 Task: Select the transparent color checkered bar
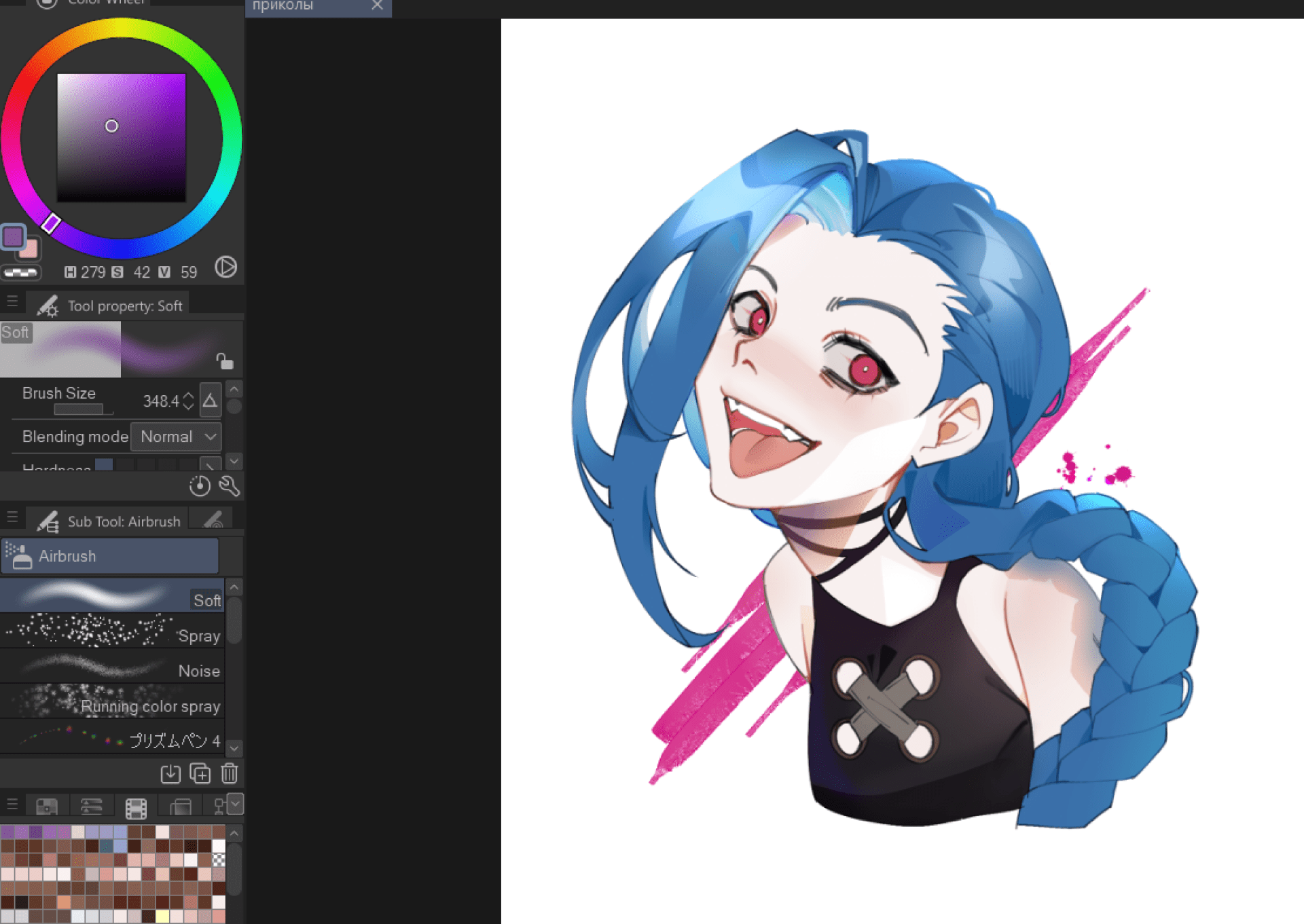tap(20, 273)
